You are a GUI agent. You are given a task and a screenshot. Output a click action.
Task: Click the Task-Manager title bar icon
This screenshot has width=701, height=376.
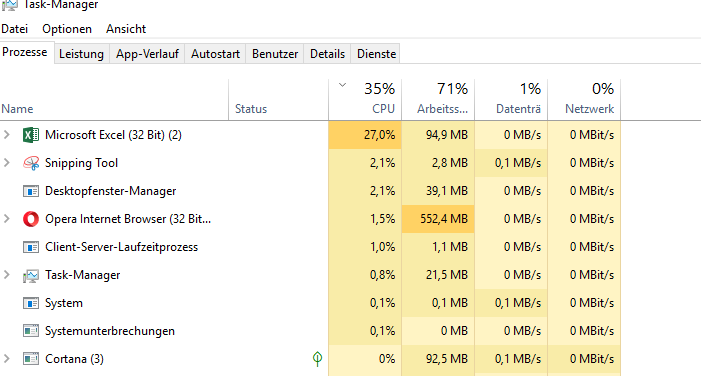tap(9, 4)
